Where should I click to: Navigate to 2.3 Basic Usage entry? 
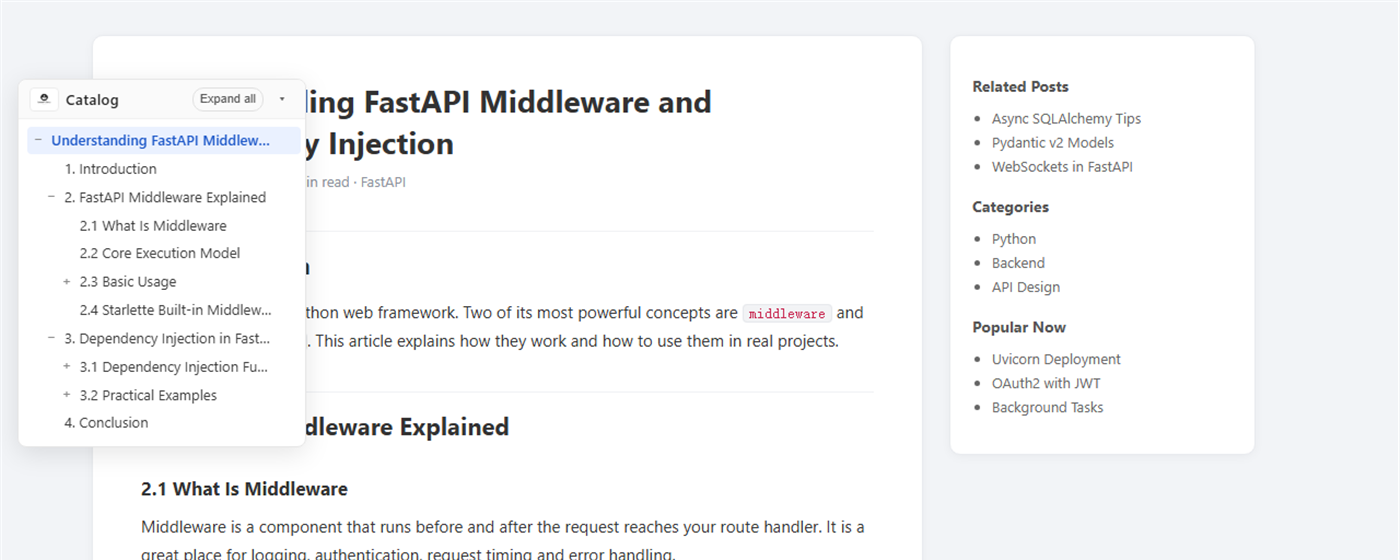pos(128,282)
